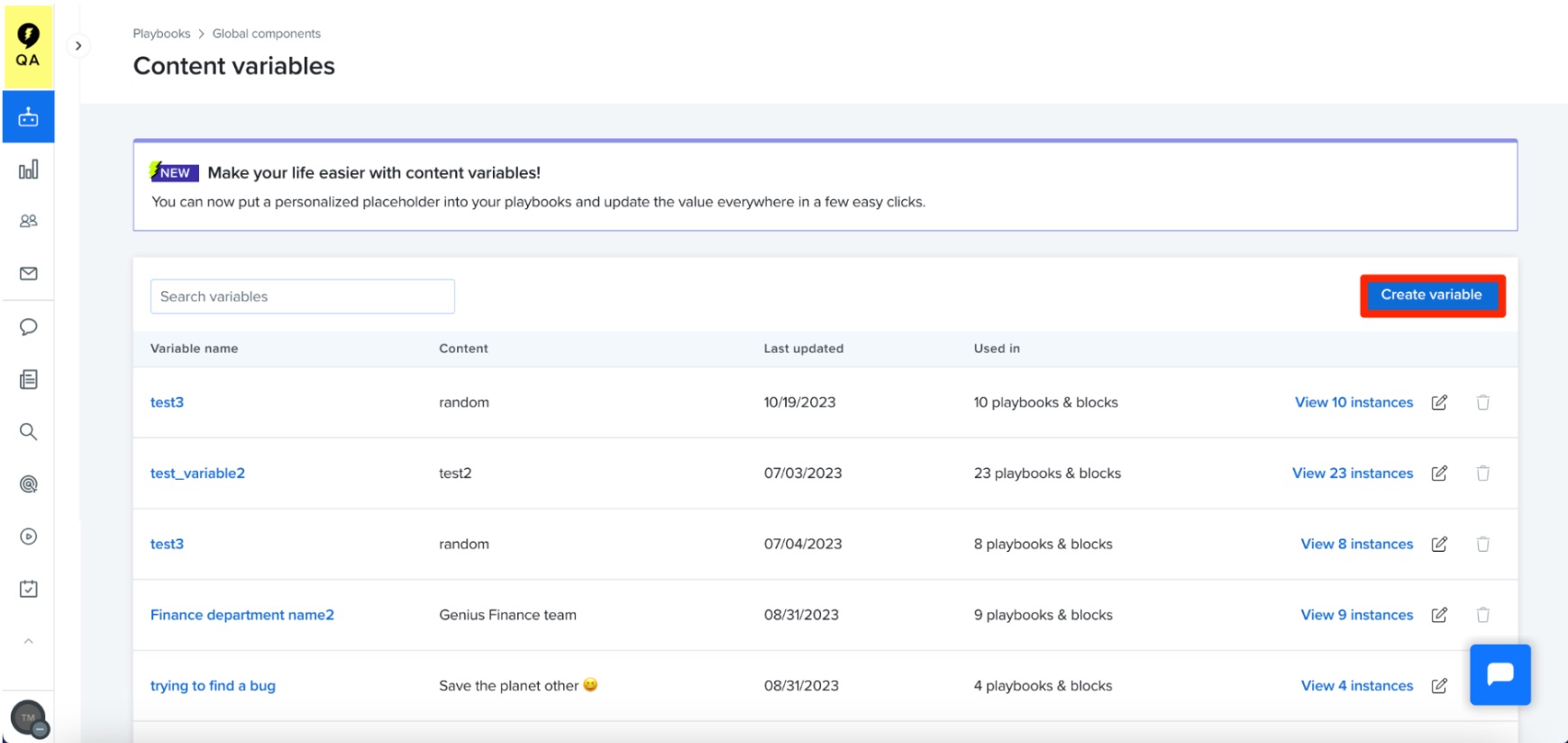
Task: Click the Variable name column header
Action: [194, 348]
